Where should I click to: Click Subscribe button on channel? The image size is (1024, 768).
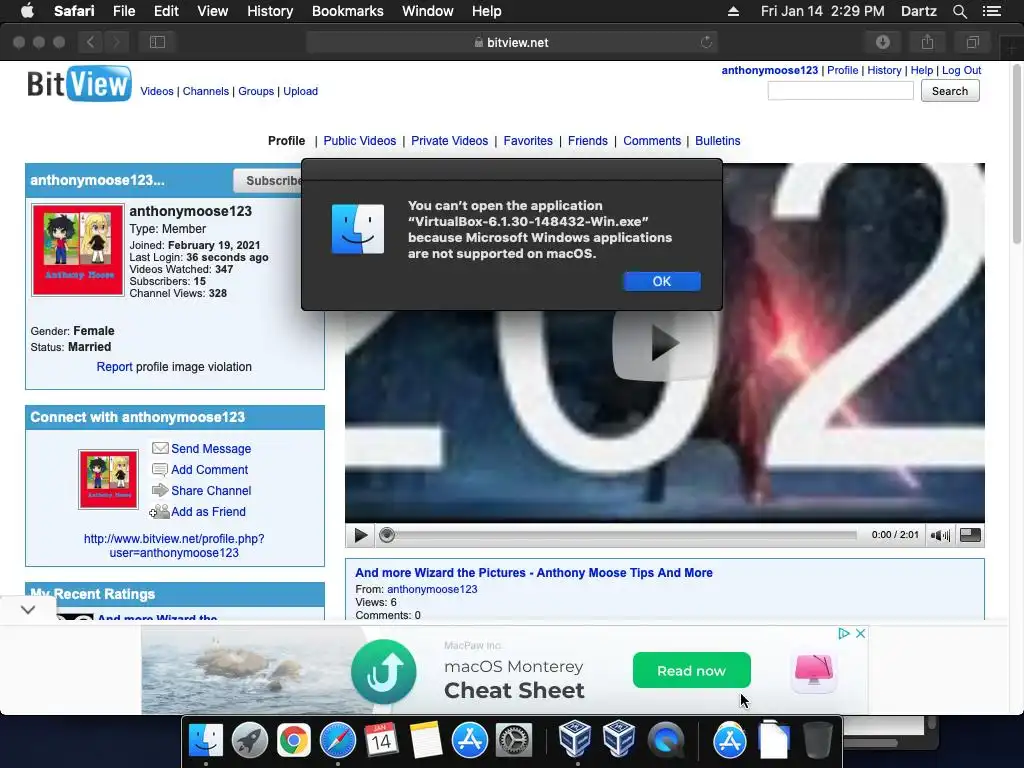268,181
